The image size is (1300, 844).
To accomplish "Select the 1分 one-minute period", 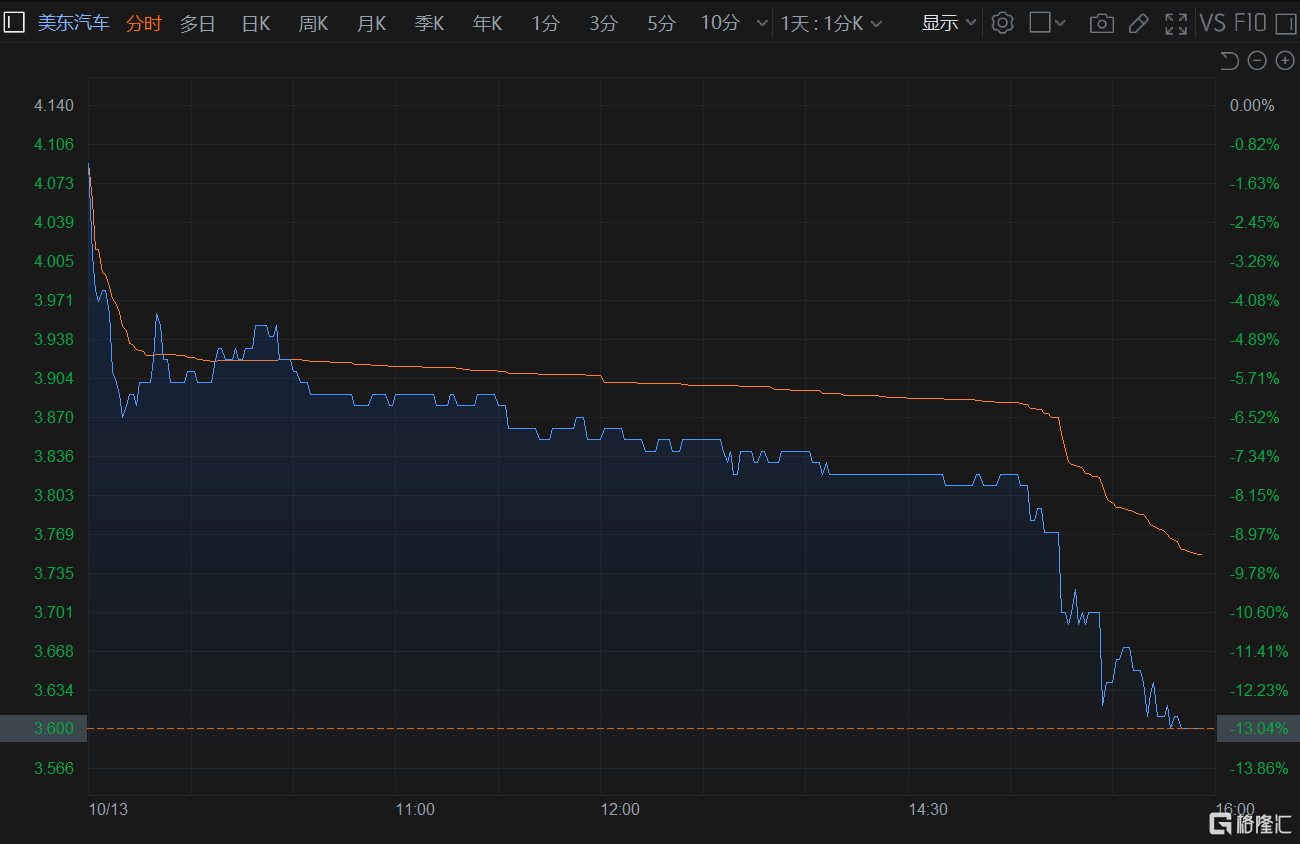I will pos(545,23).
